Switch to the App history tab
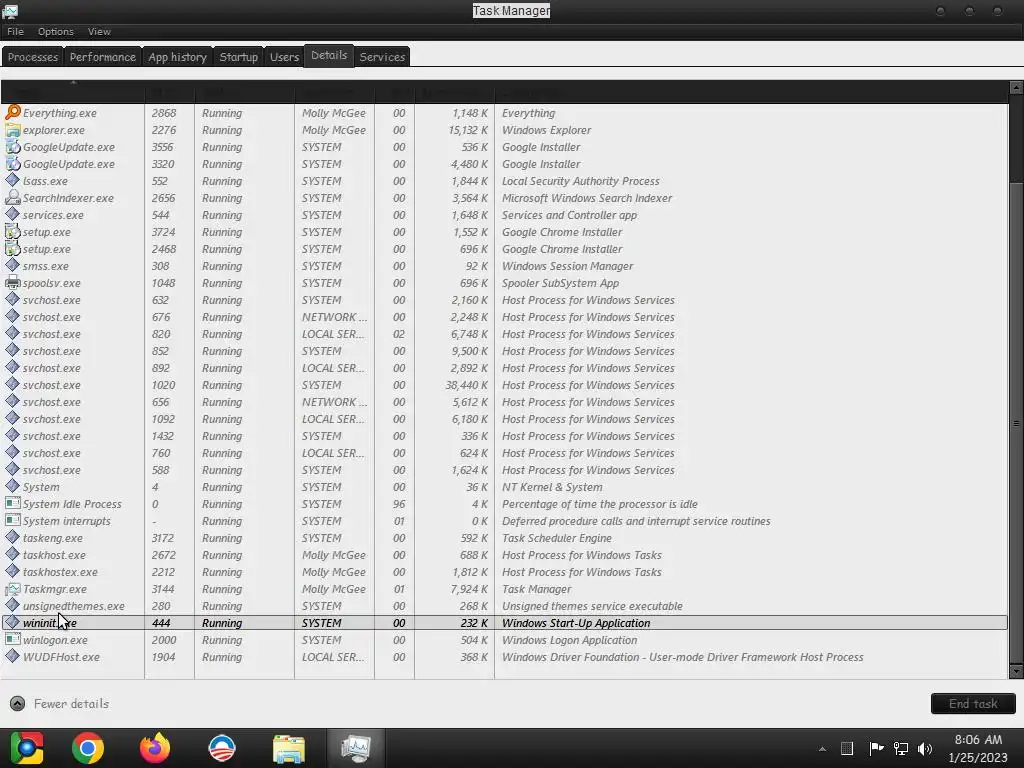This screenshot has width=1024, height=768. click(177, 57)
